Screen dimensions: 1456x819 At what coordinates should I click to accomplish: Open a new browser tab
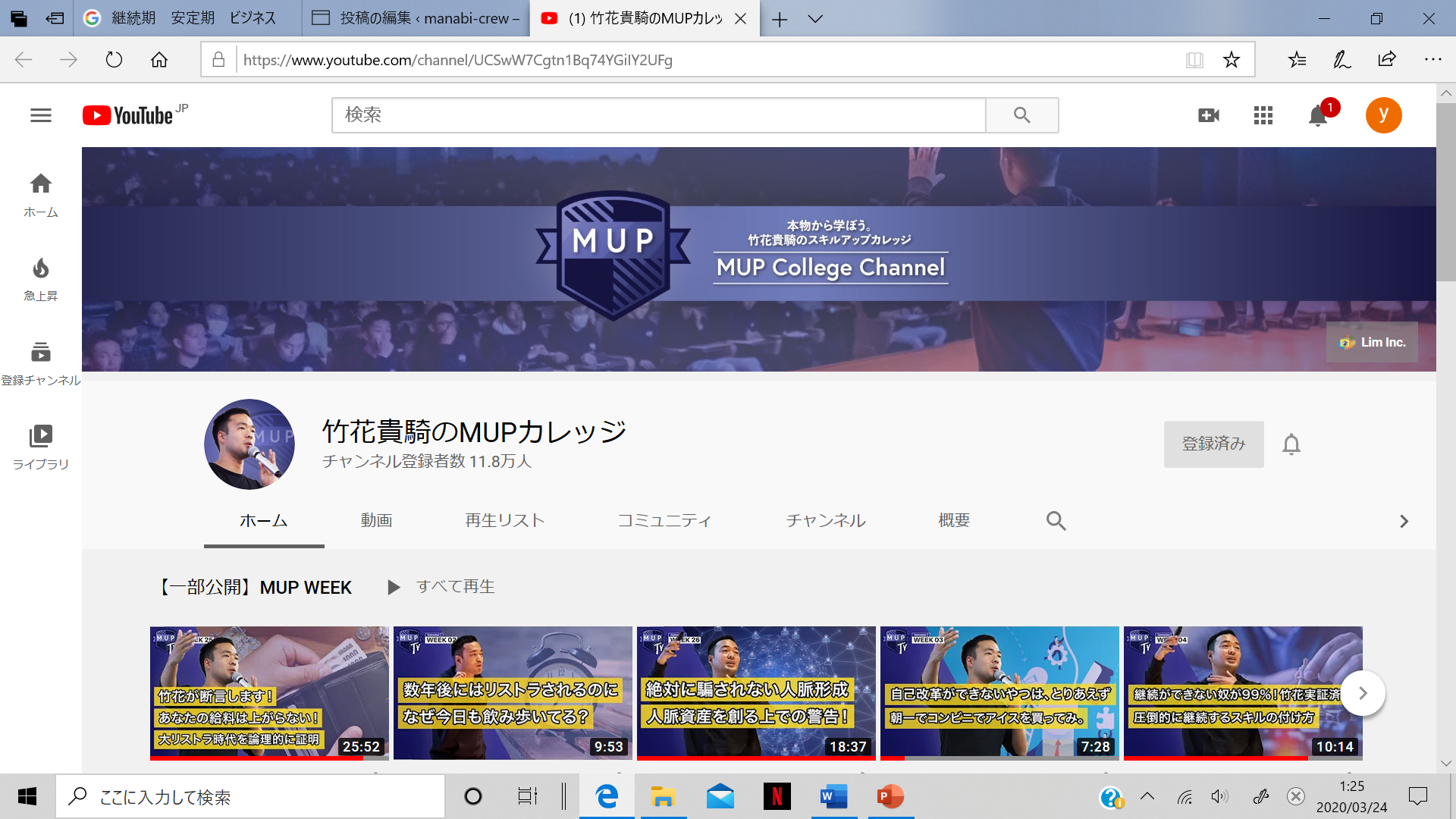tap(780, 19)
